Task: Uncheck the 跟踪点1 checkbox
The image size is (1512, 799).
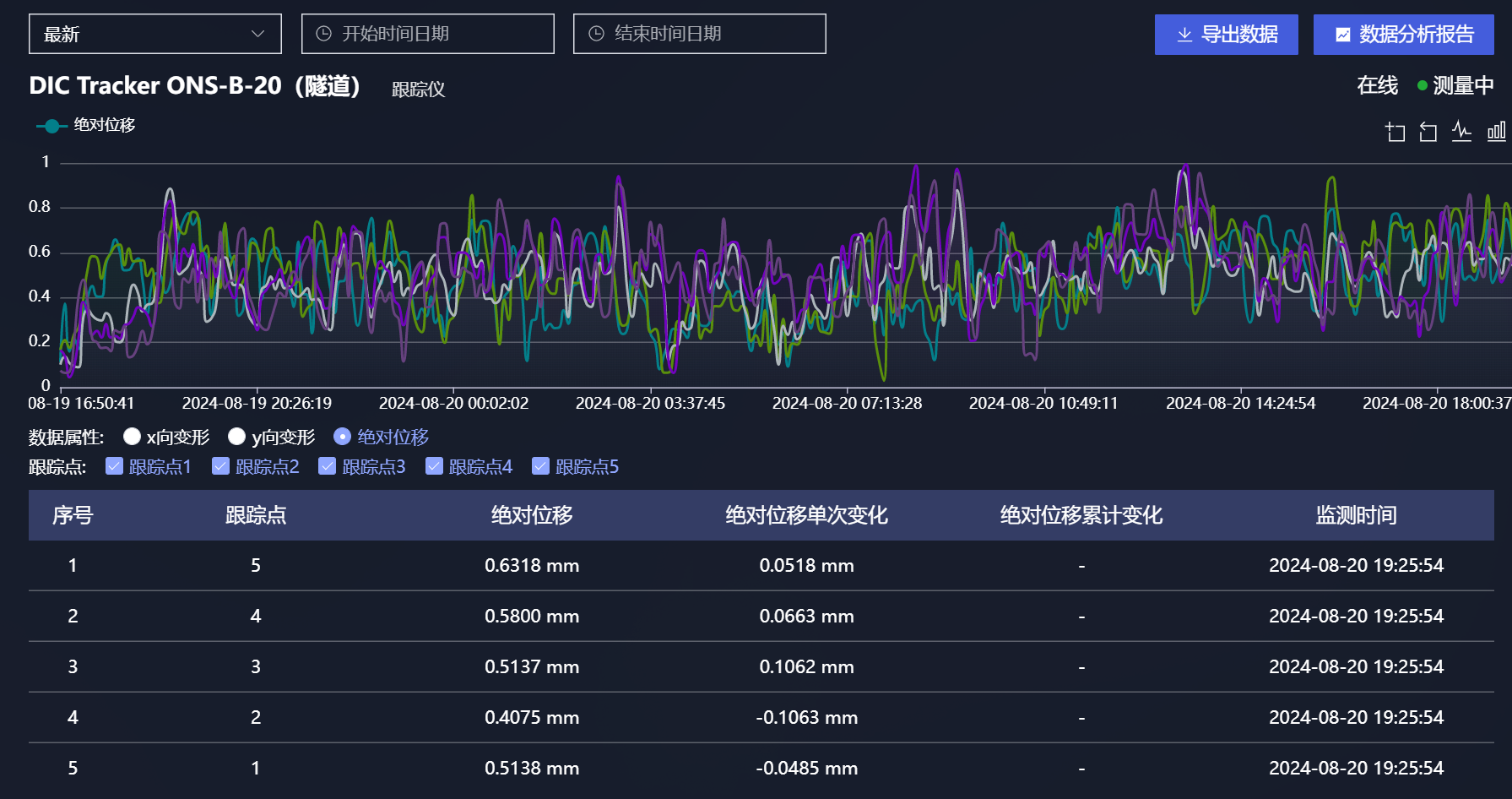Action: point(114,465)
